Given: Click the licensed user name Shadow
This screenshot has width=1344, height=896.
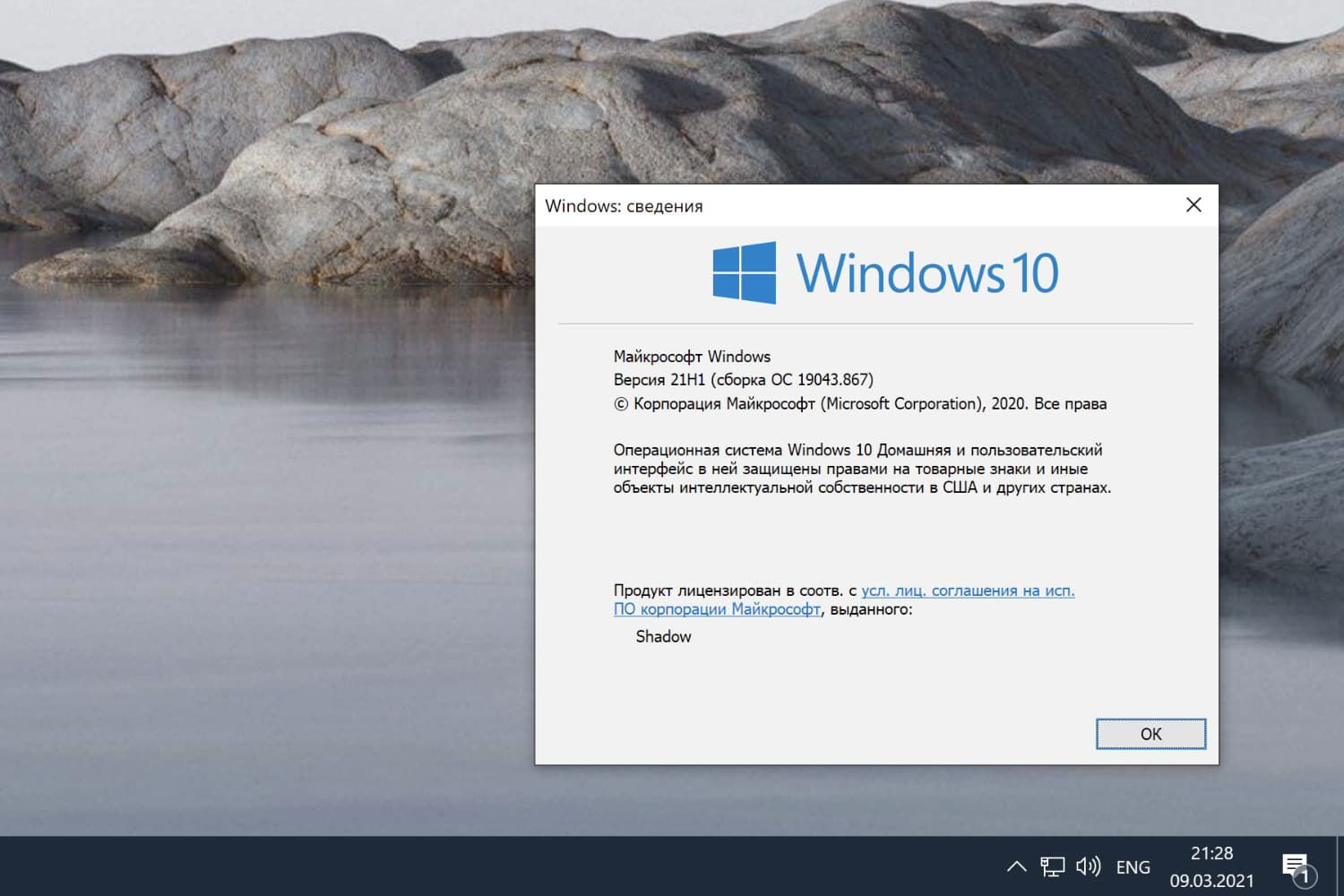Looking at the screenshot, I should tap(663, 636).
